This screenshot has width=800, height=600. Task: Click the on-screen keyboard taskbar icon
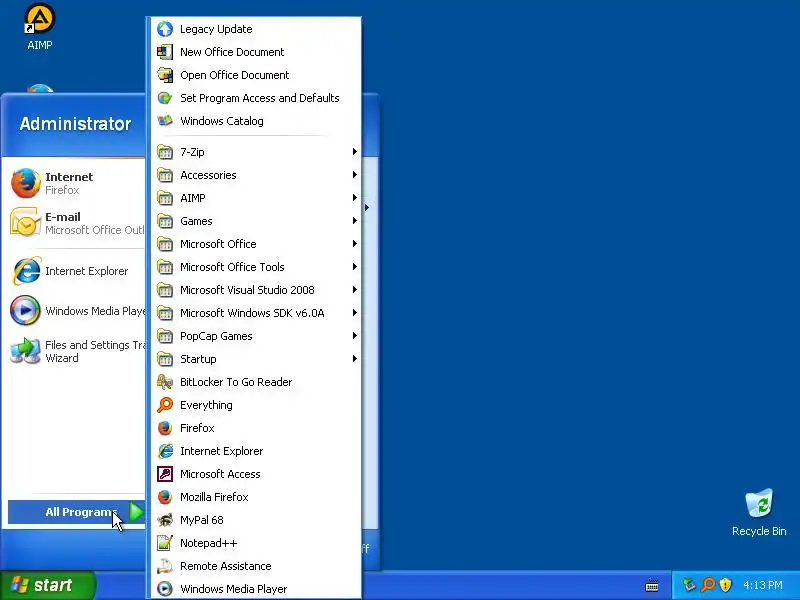coord(652,585)
